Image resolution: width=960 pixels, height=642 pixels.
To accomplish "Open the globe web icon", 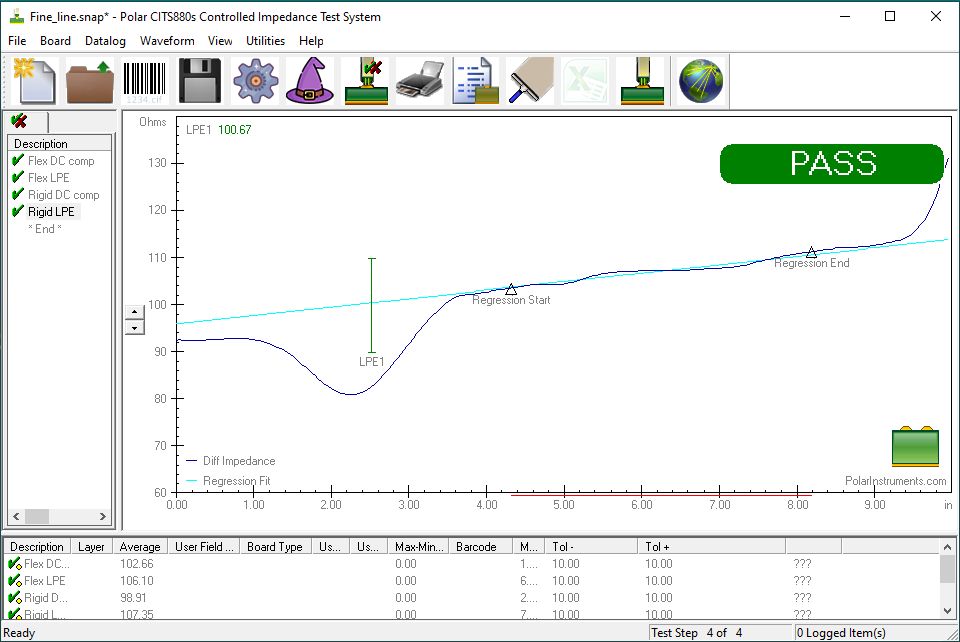I will click(701, 81).
